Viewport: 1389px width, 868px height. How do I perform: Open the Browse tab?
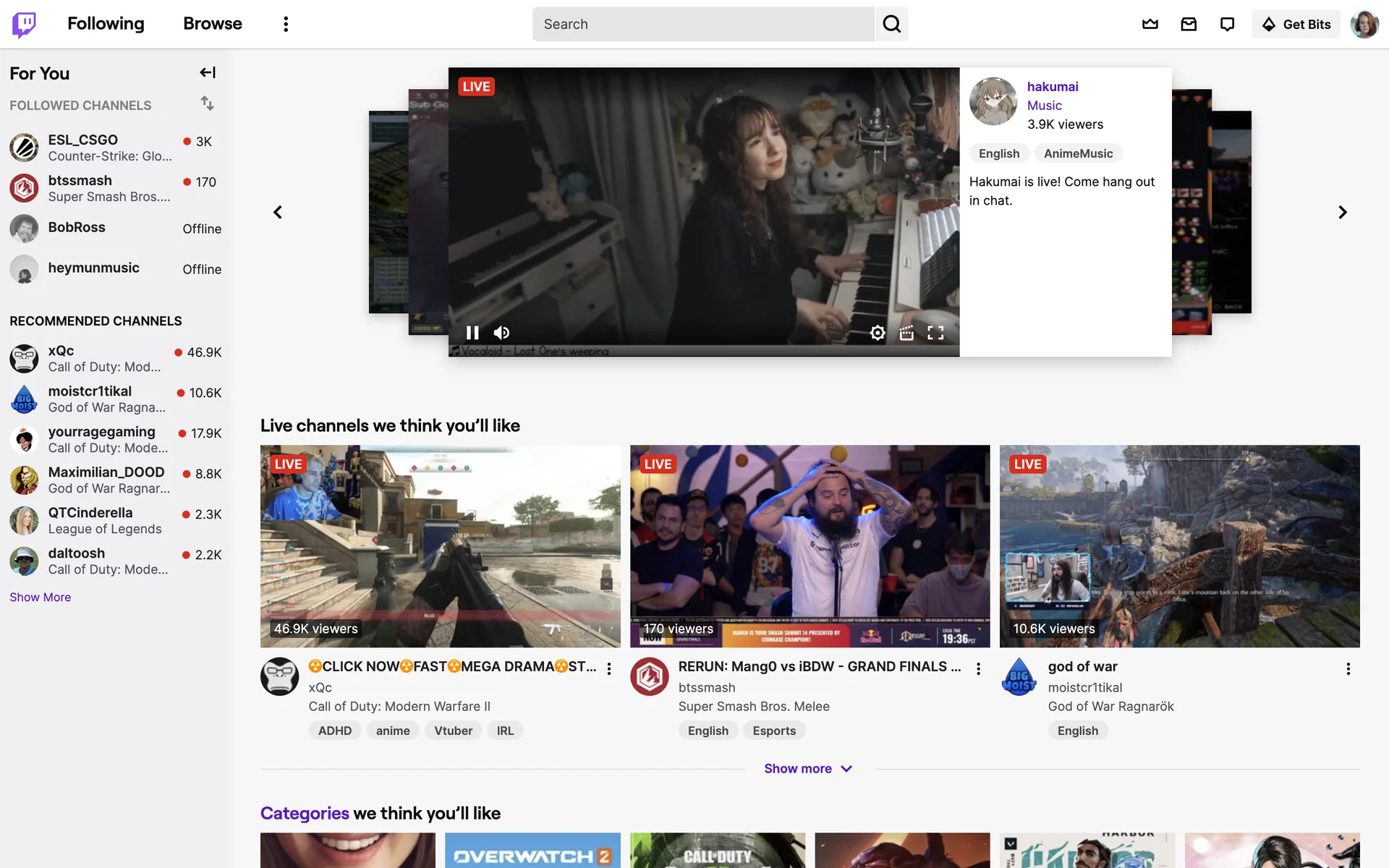[x=212, y=24]
